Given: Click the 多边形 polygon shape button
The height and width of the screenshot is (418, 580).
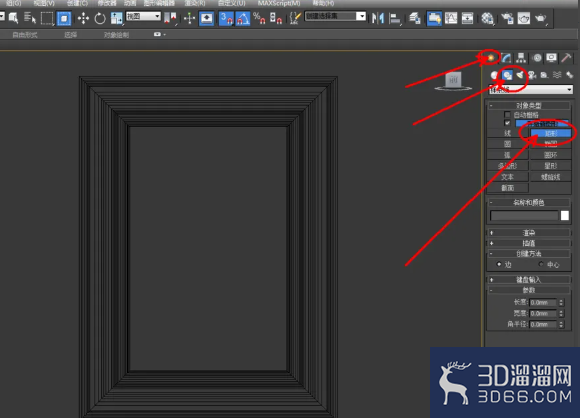Looking at the screenshot, I should point(508,166).
